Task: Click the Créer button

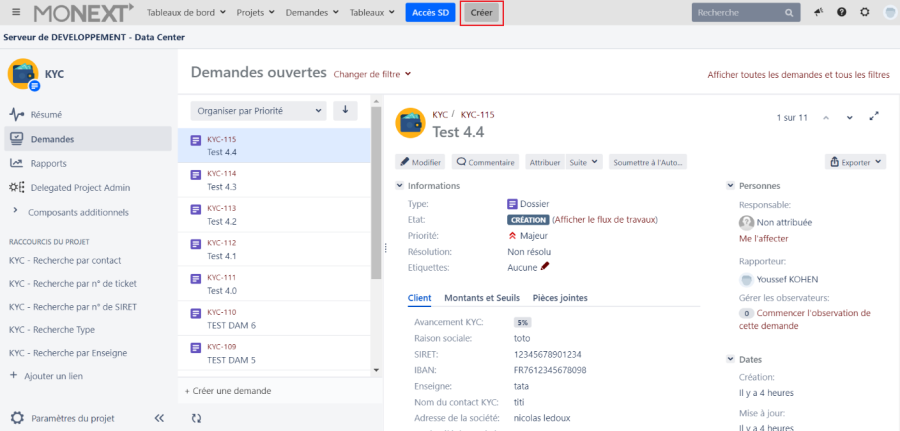Action: point(481,13)
